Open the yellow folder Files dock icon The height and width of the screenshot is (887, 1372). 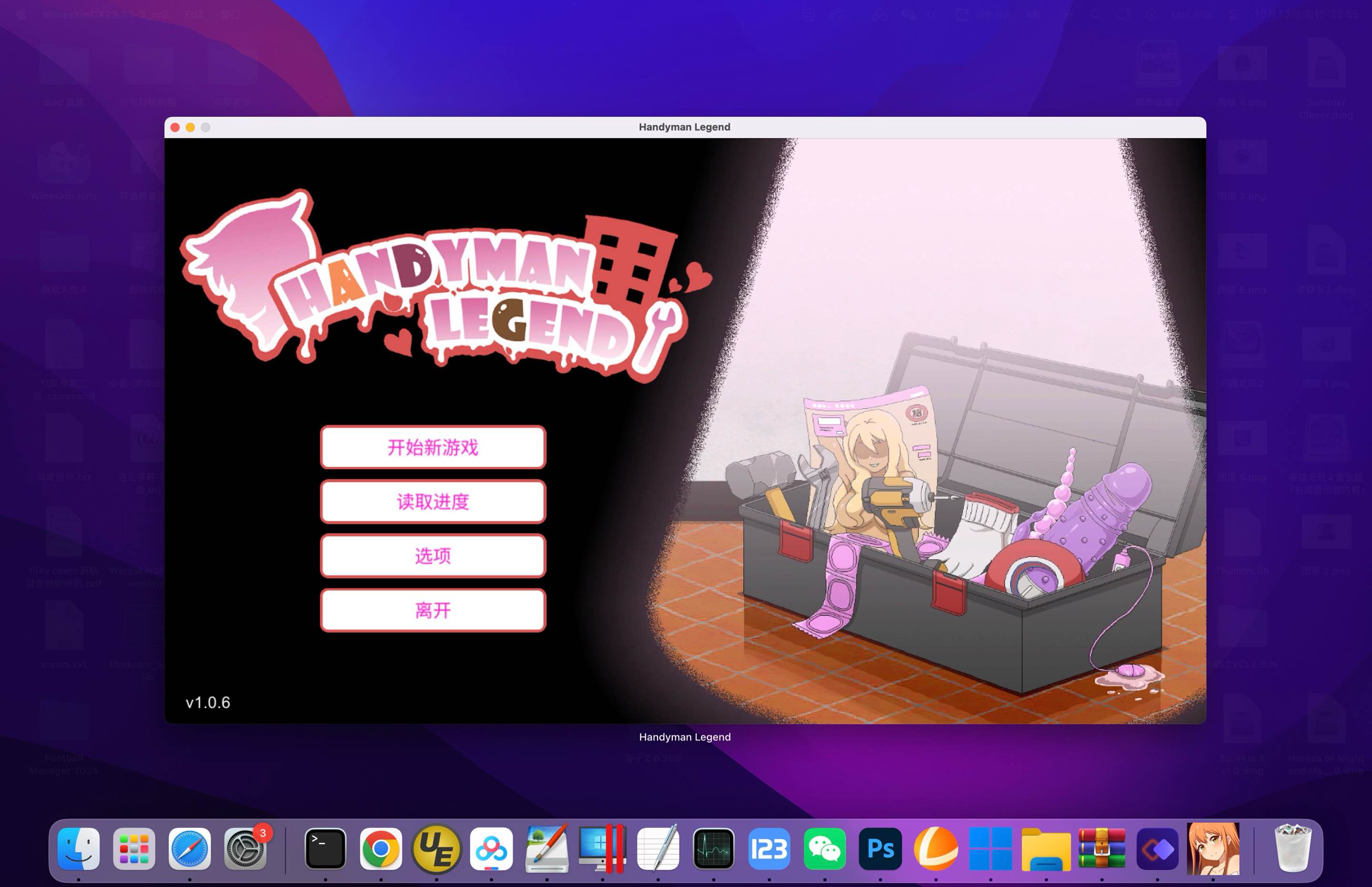(x=1046, y=849)
